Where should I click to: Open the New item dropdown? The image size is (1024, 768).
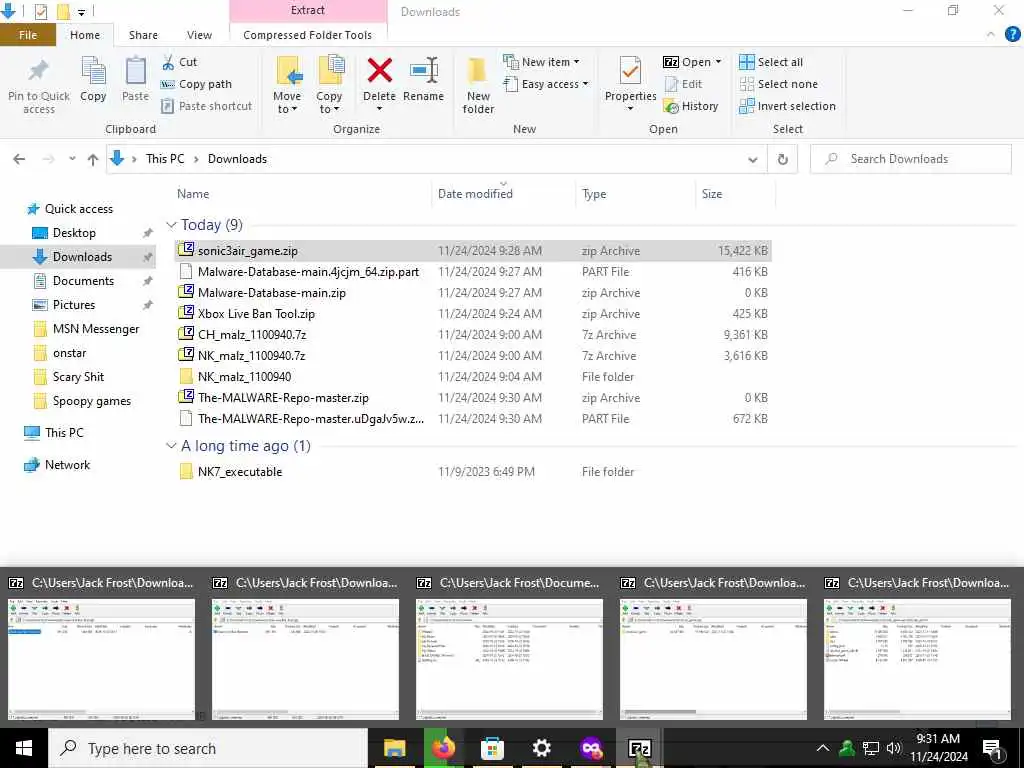pos(541,62)
